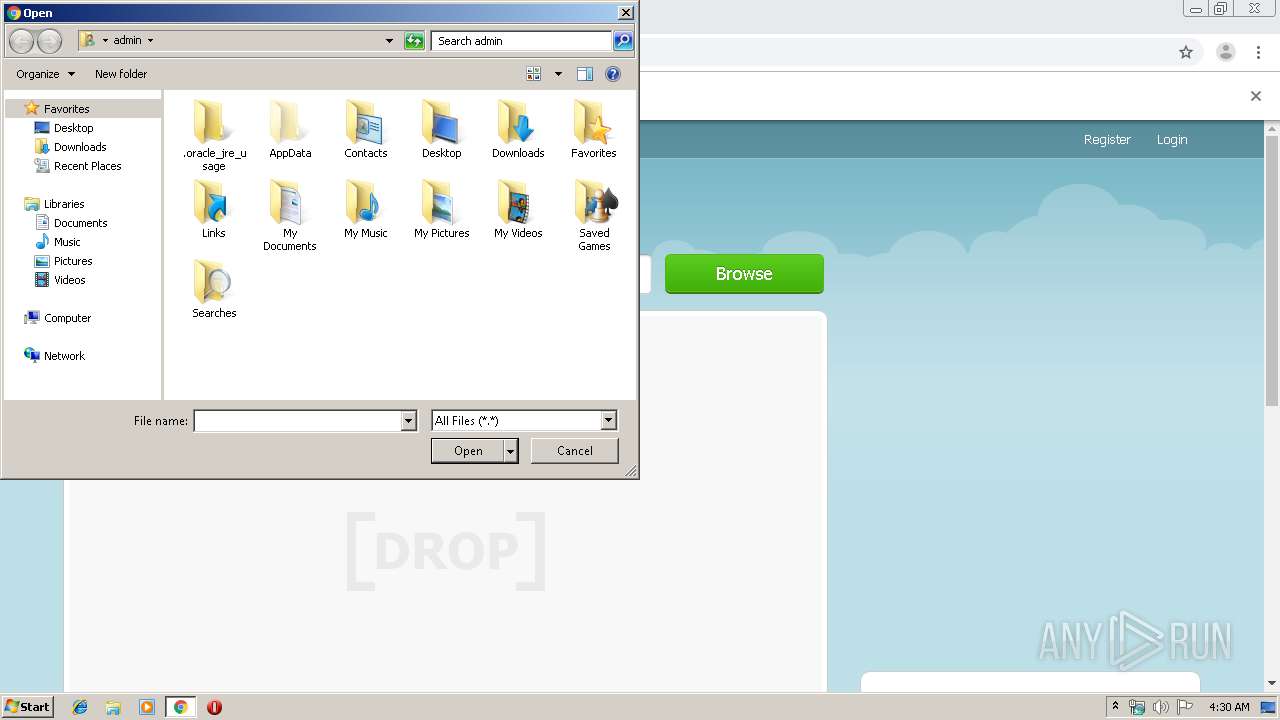Open the address bar history dropdown
Screen dimensions: 1280x720
389,41
